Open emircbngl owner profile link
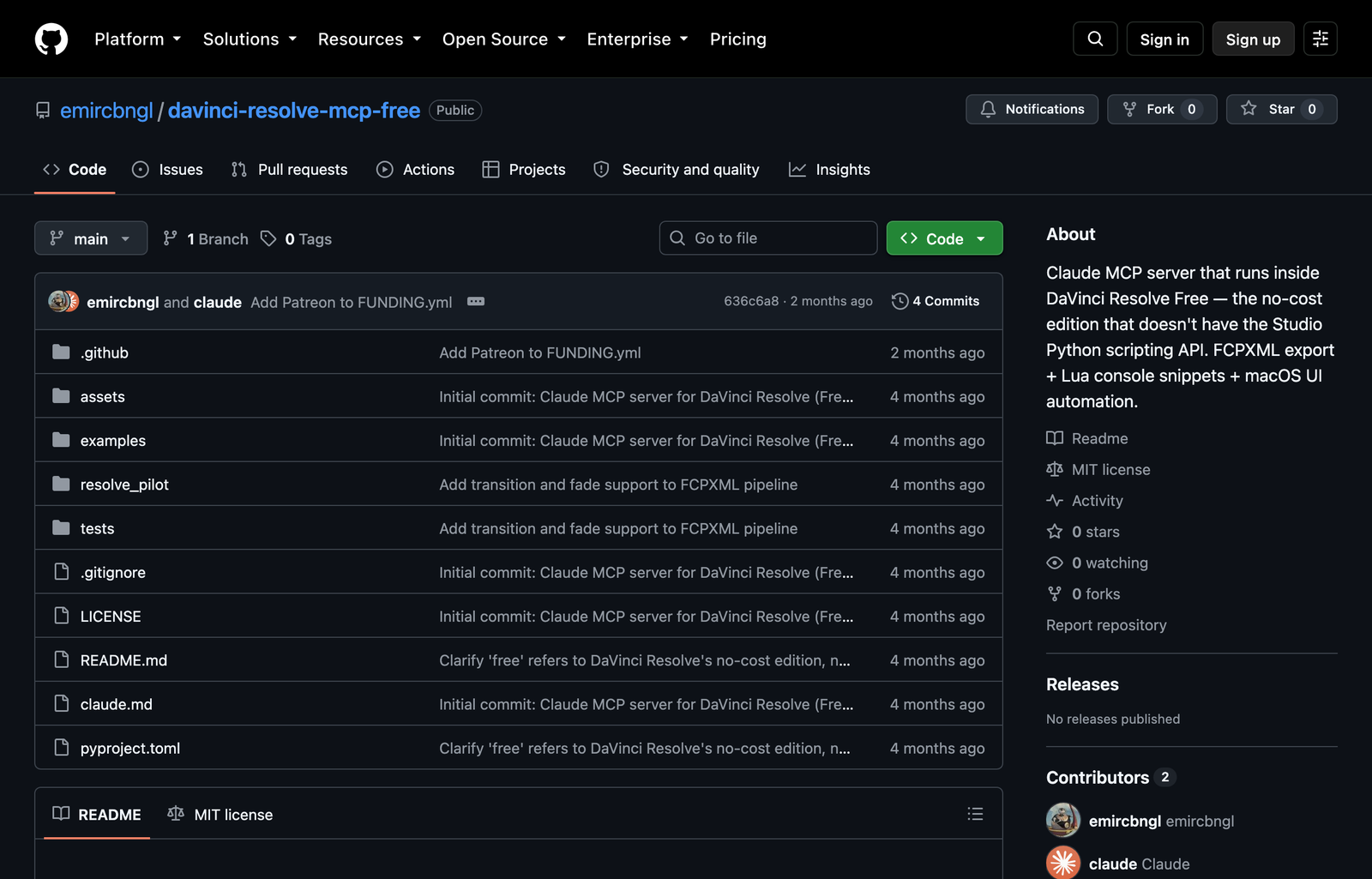Screen dimensions: 1372x879 click(106, 110)
